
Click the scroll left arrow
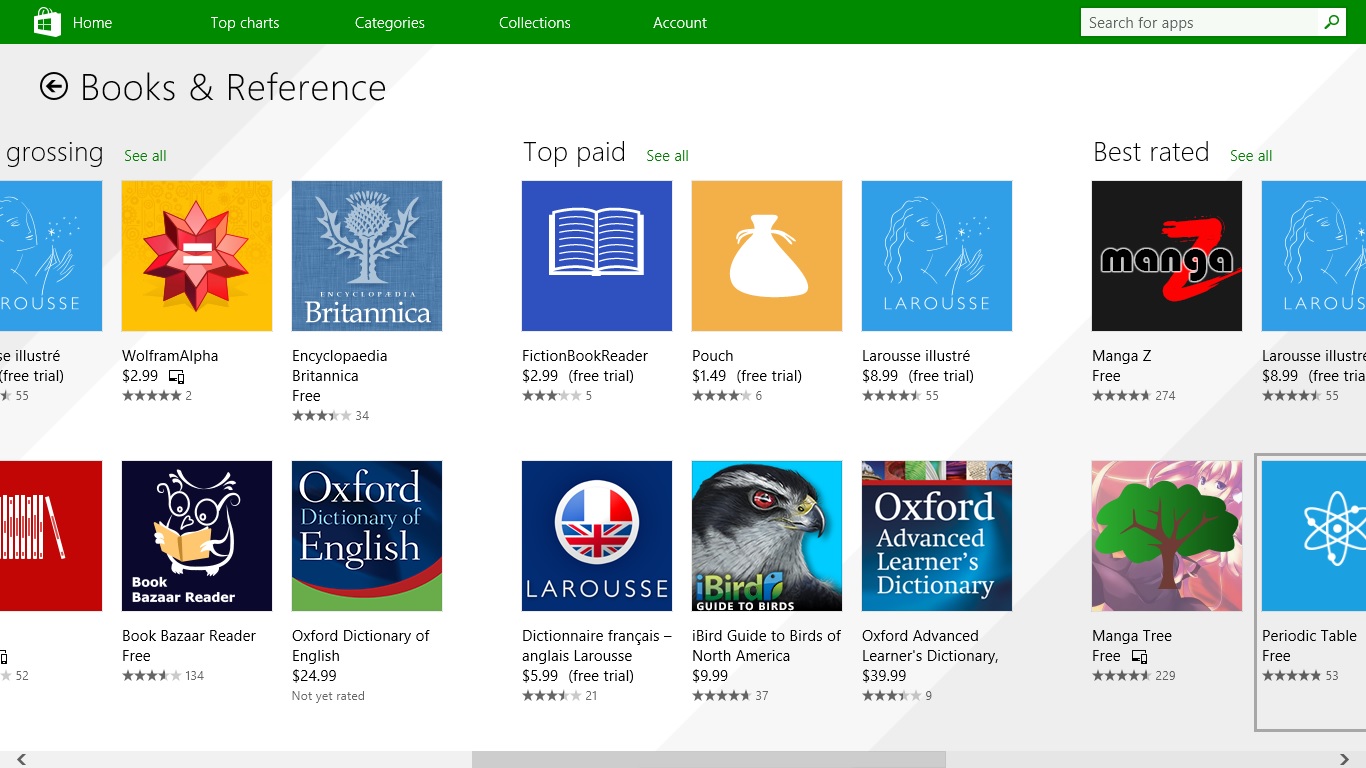tap(21, 759)
